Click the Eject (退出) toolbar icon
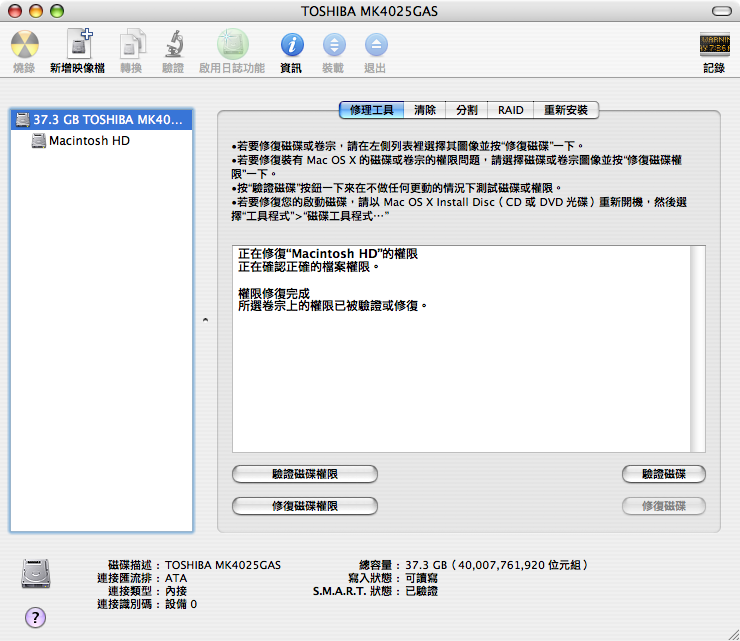The height and width of the screenshot is (641, 740). coord(376,45)
